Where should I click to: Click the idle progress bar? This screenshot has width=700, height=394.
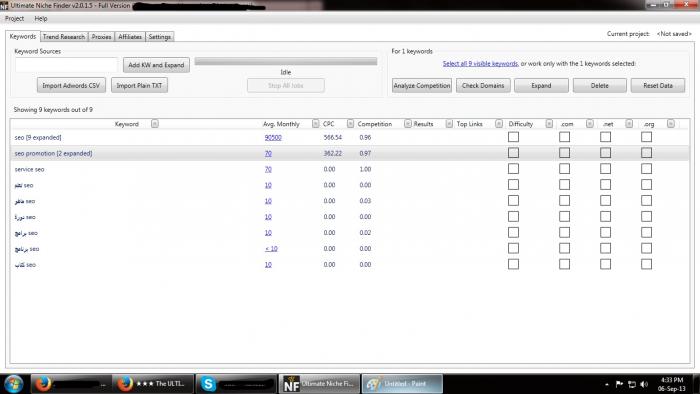coord(286,62)
